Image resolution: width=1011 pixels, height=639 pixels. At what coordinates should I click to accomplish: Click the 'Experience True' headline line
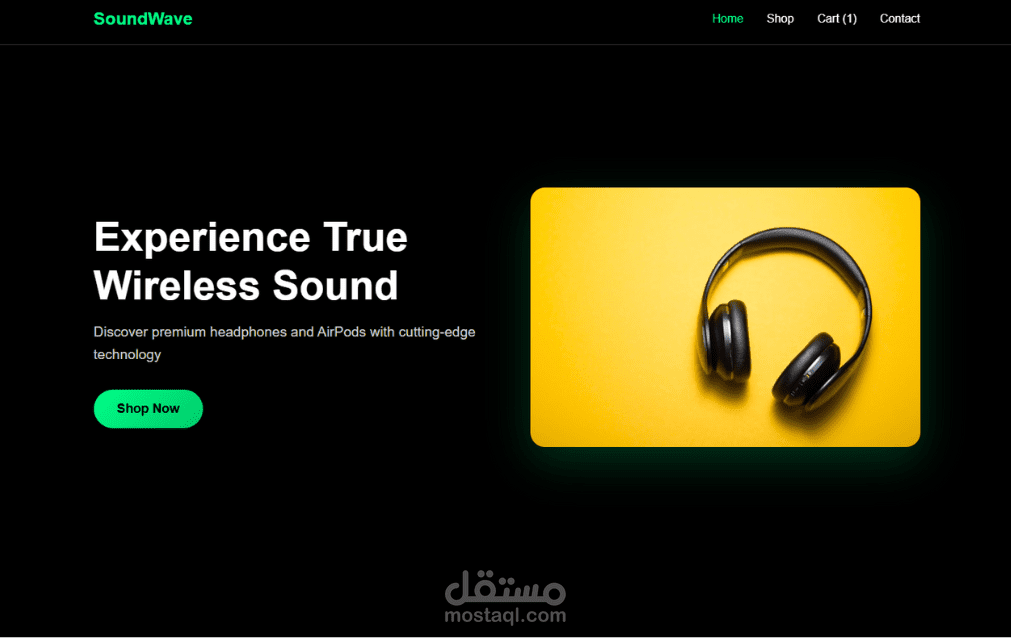[x=251, y=237]
